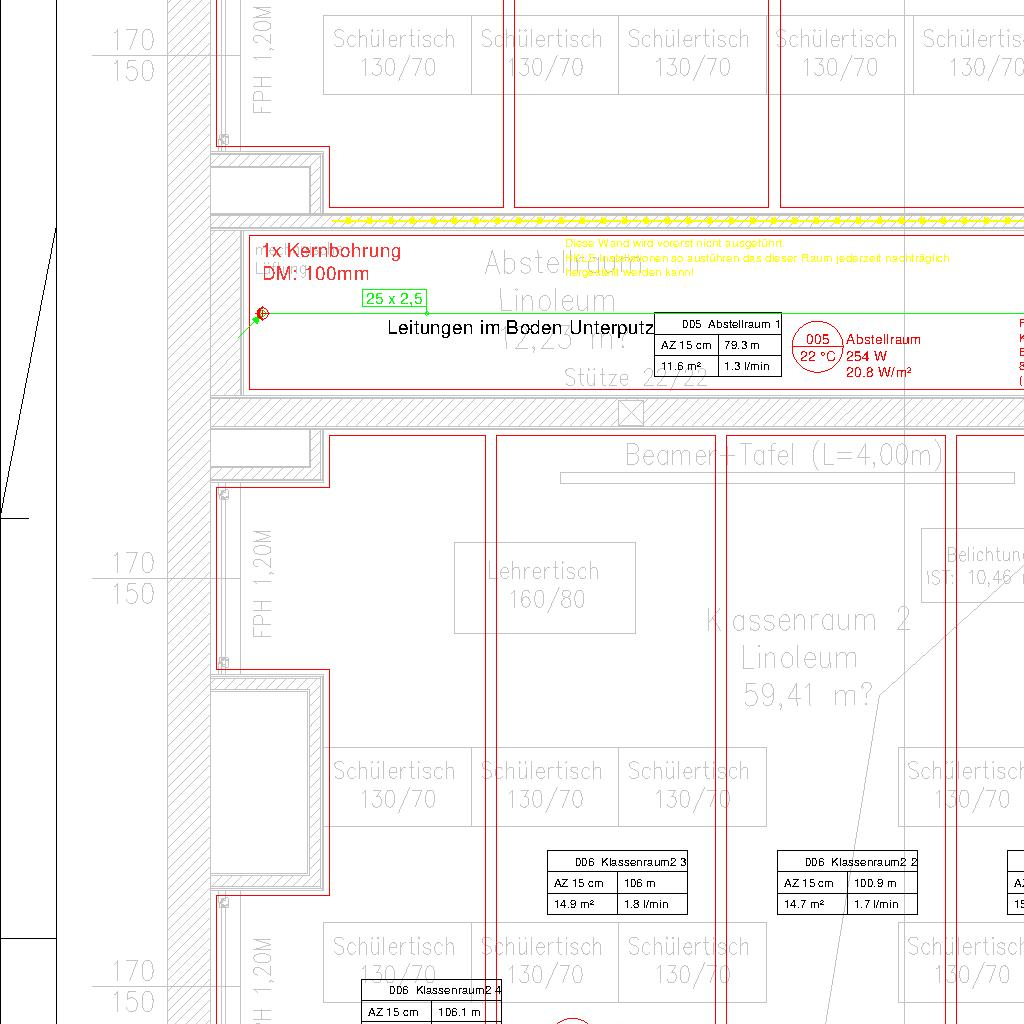1024x1024 pixels.
Task: Select the Lehrertisch 160/80 desk block
Action: 544,587
